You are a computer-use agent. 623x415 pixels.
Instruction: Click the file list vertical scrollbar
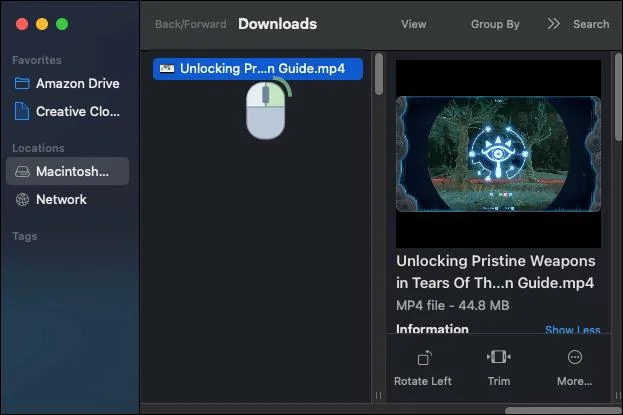pos(379,74)
